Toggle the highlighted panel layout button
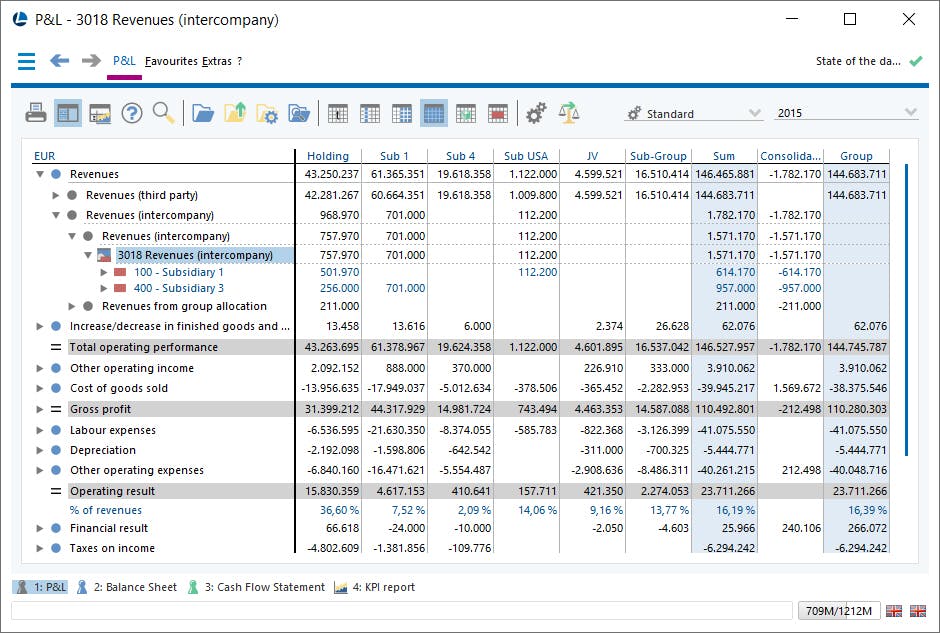940x633 pixels. (68, 113)
